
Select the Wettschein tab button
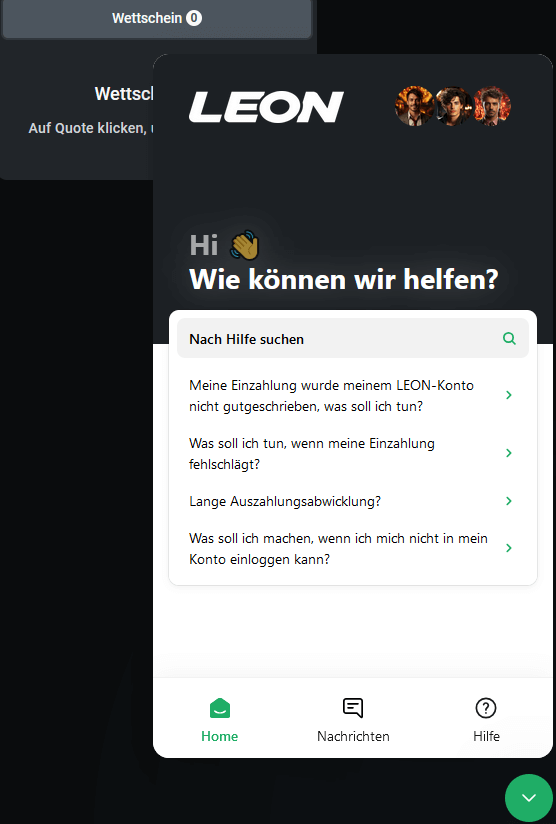[x=157, y=18]
